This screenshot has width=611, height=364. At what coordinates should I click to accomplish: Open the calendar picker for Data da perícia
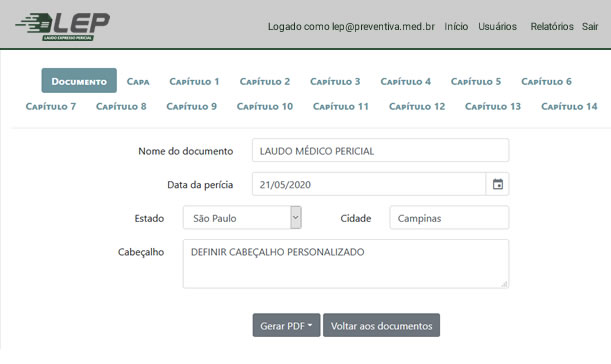(498, 184)
